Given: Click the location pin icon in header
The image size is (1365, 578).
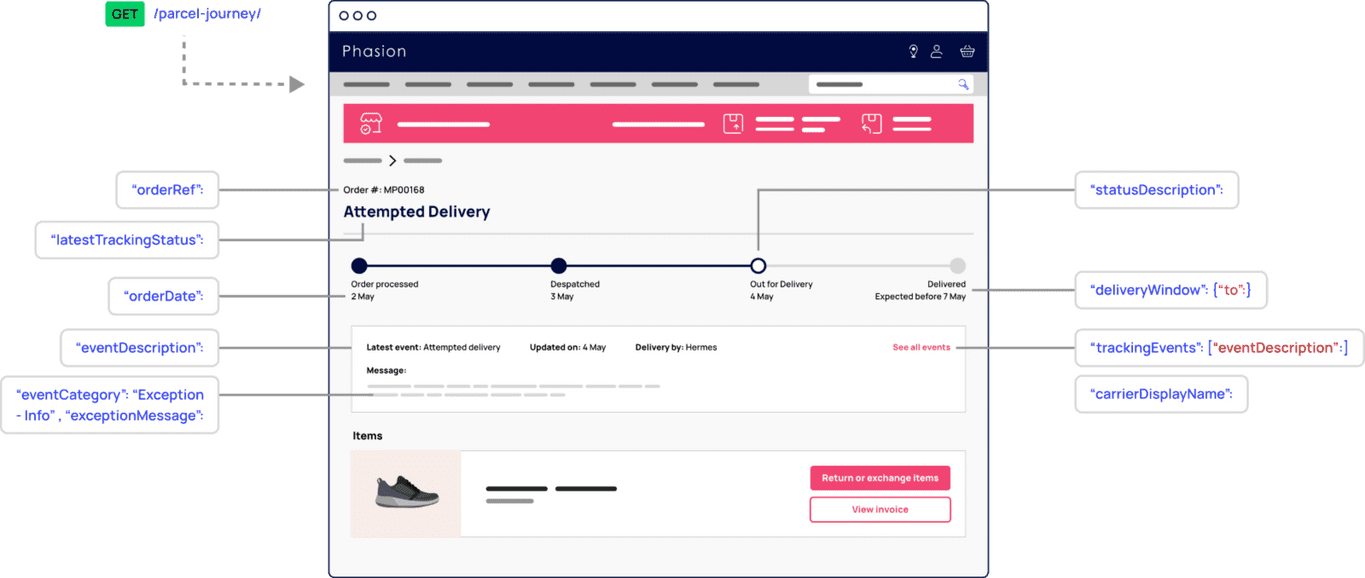Looking at the screenshot, I should [x=913, y=51].
